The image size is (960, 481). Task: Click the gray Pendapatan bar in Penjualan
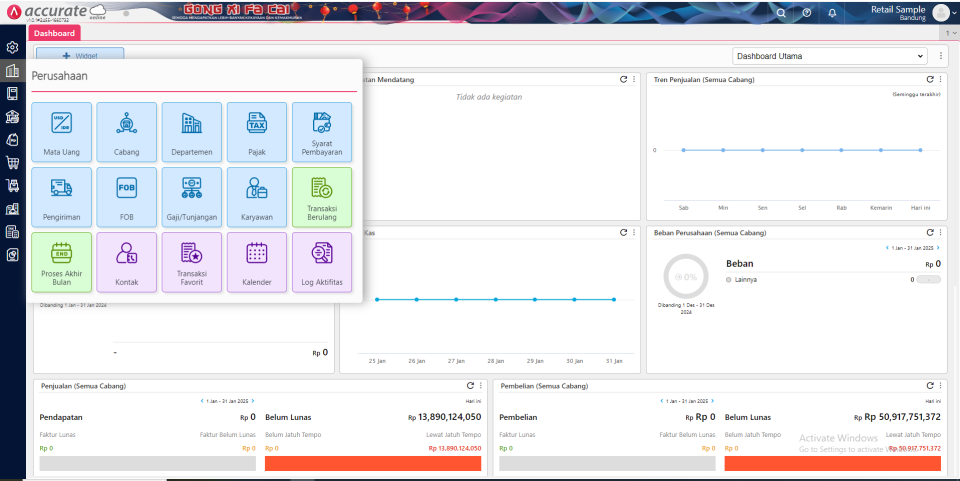[x=148, y=464]
